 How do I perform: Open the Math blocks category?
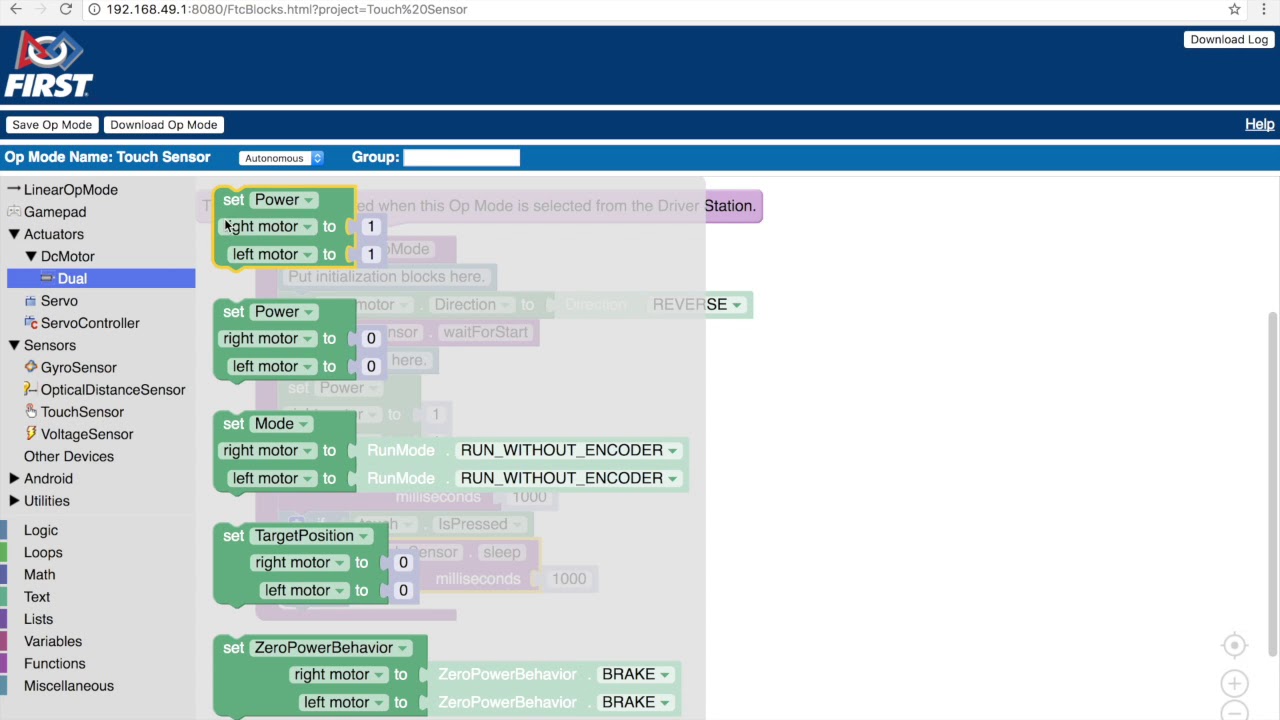40,575
